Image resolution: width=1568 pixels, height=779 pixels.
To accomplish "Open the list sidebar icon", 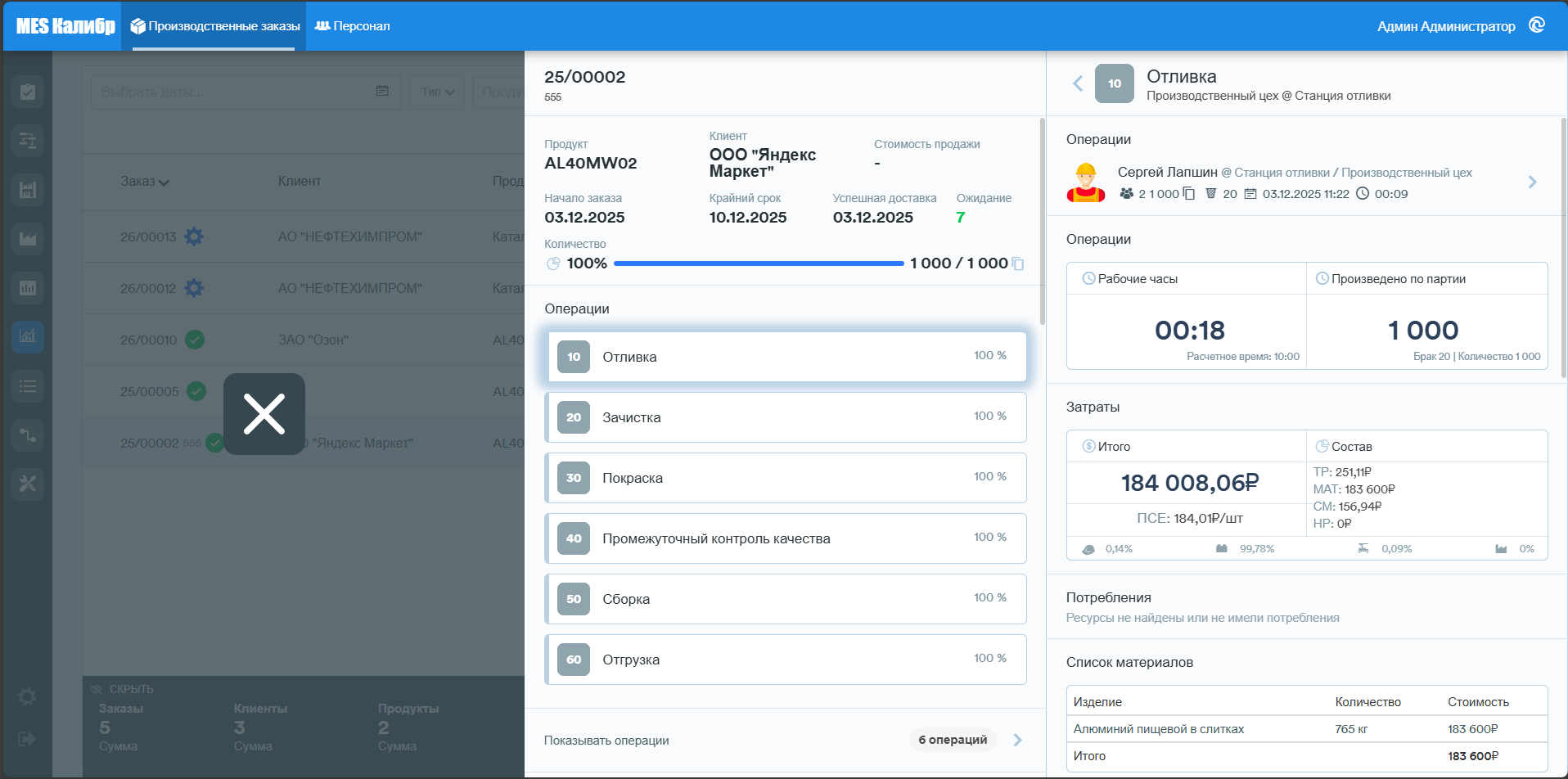I will pos(28,386).
